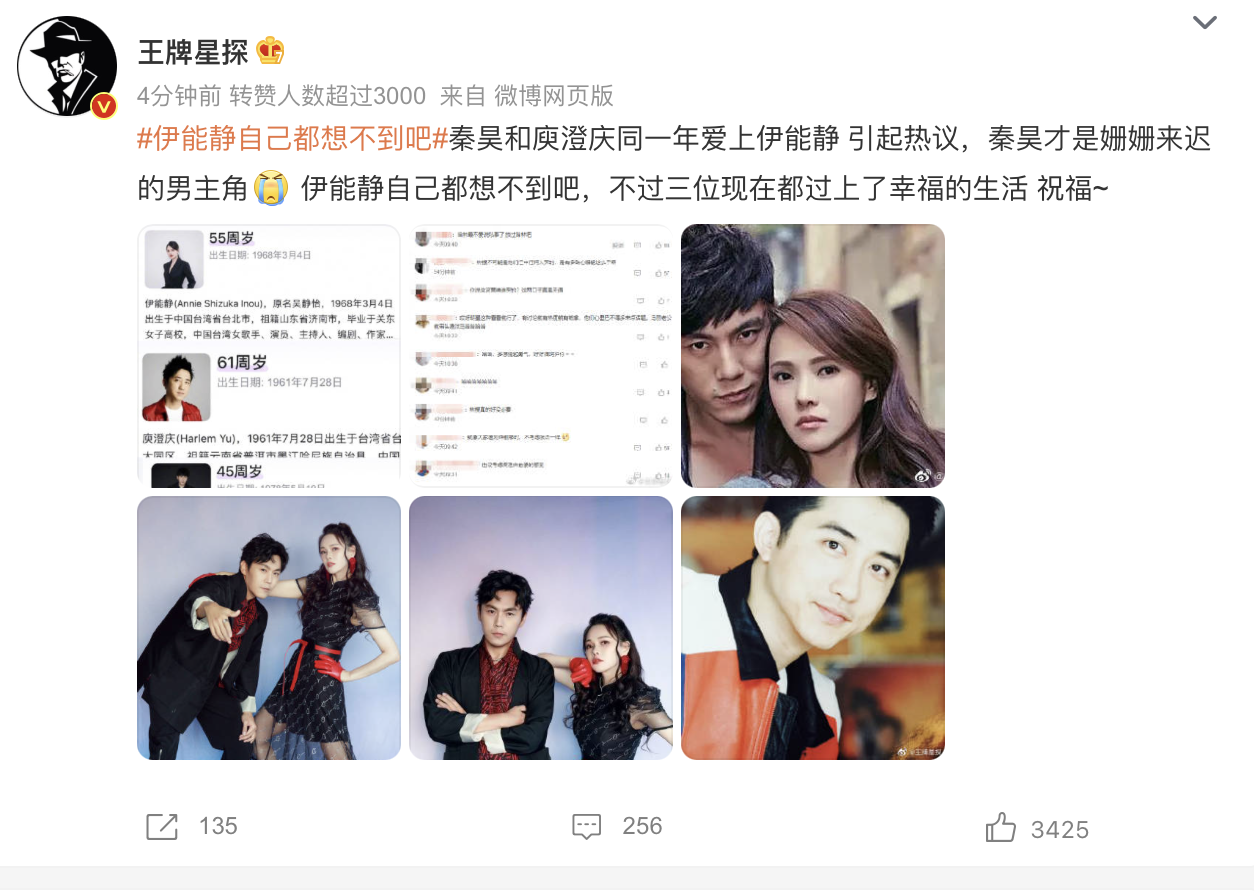Screen dimensions: 1254x892
Task: Open the 256 comments count
Action: click(x=642, y=826)
